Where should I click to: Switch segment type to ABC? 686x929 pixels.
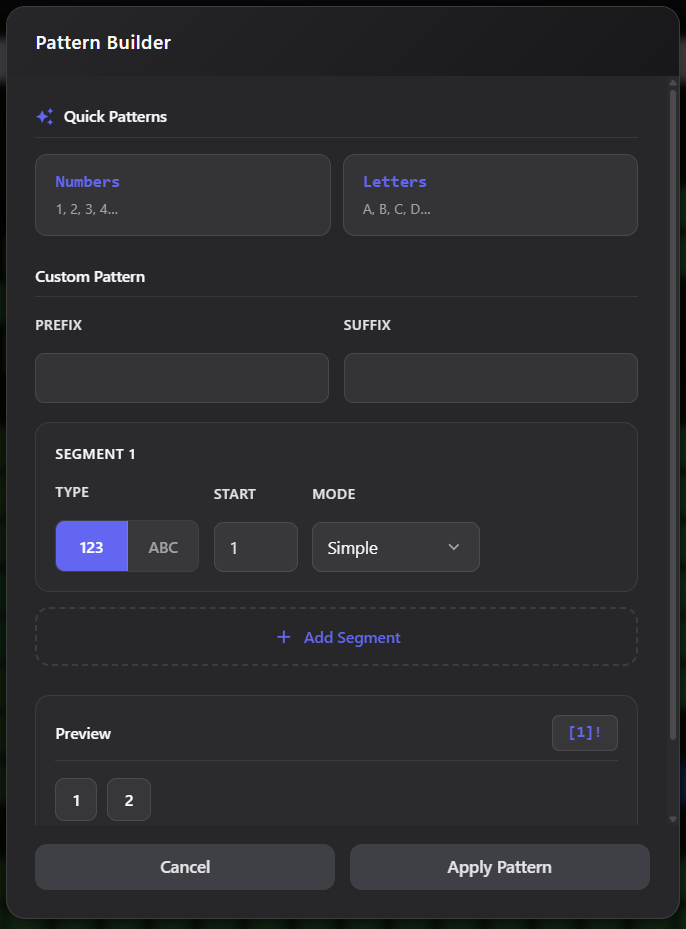point(163,547)
